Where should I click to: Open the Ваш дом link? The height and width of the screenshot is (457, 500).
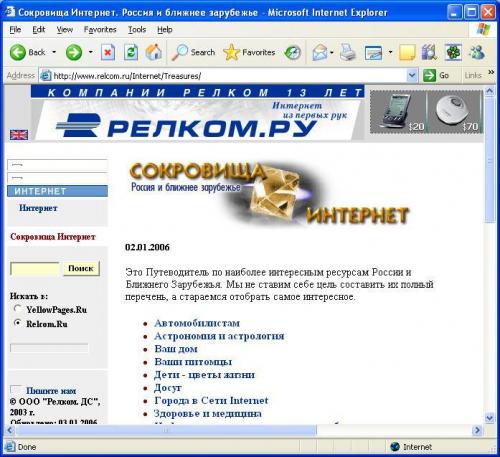click(176, 349)
